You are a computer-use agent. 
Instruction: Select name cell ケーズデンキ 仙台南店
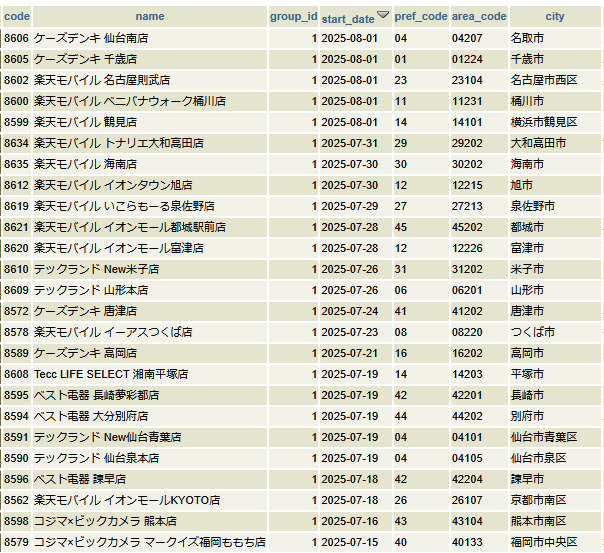(150, 38)
